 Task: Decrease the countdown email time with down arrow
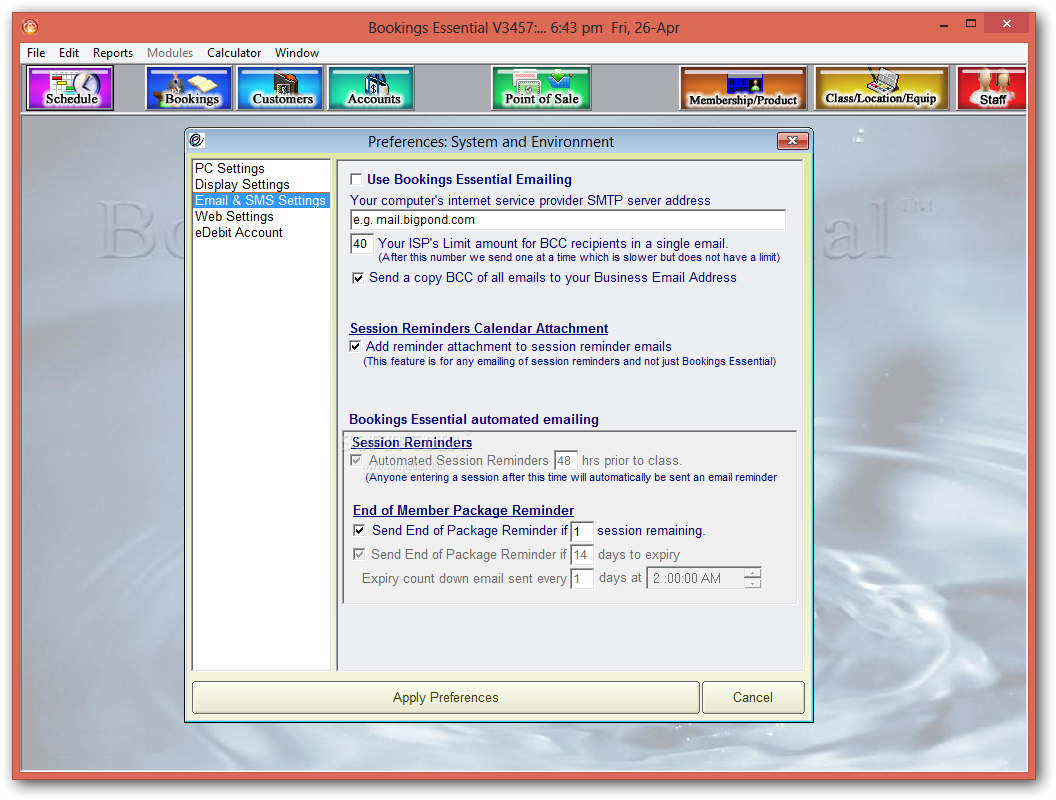click(x=753, y=583)
